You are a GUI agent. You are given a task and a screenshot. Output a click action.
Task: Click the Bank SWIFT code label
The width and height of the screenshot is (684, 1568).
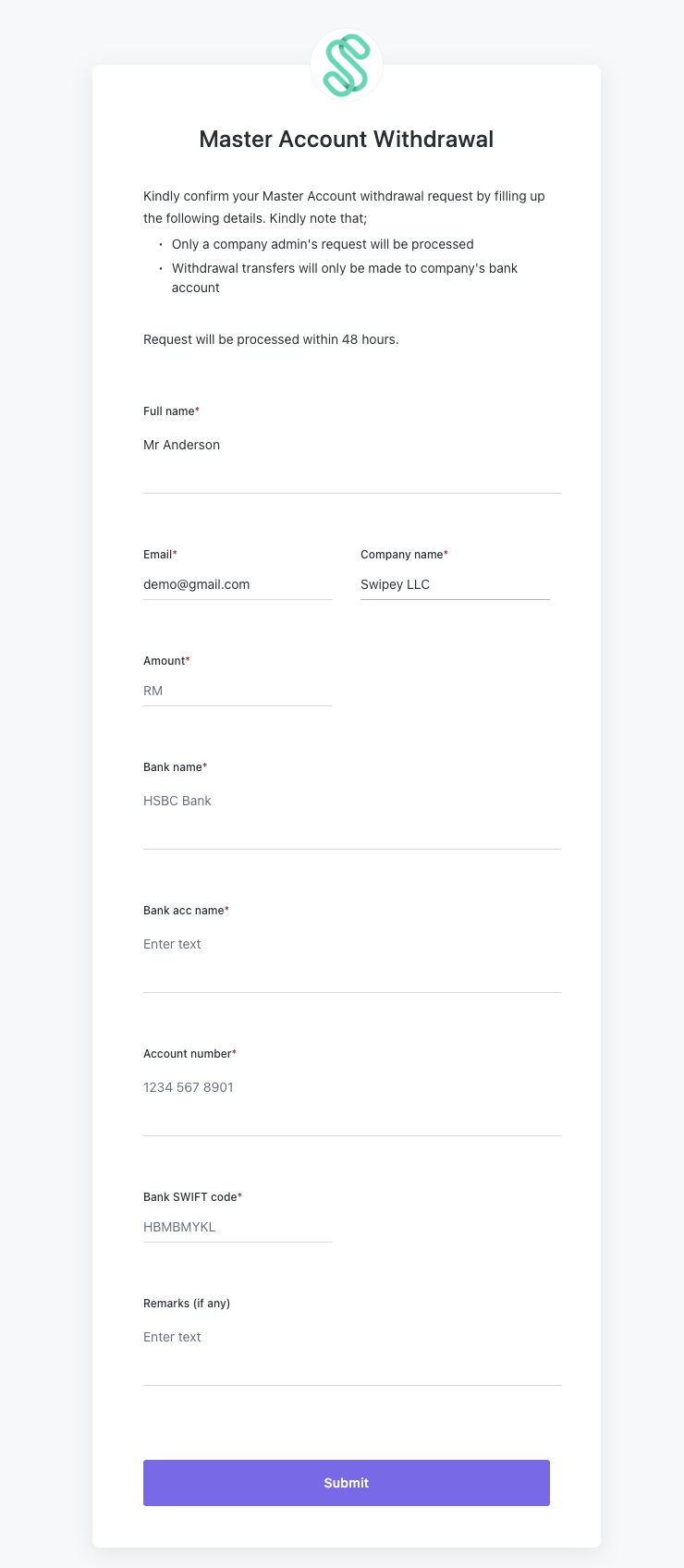(192, 1196)
